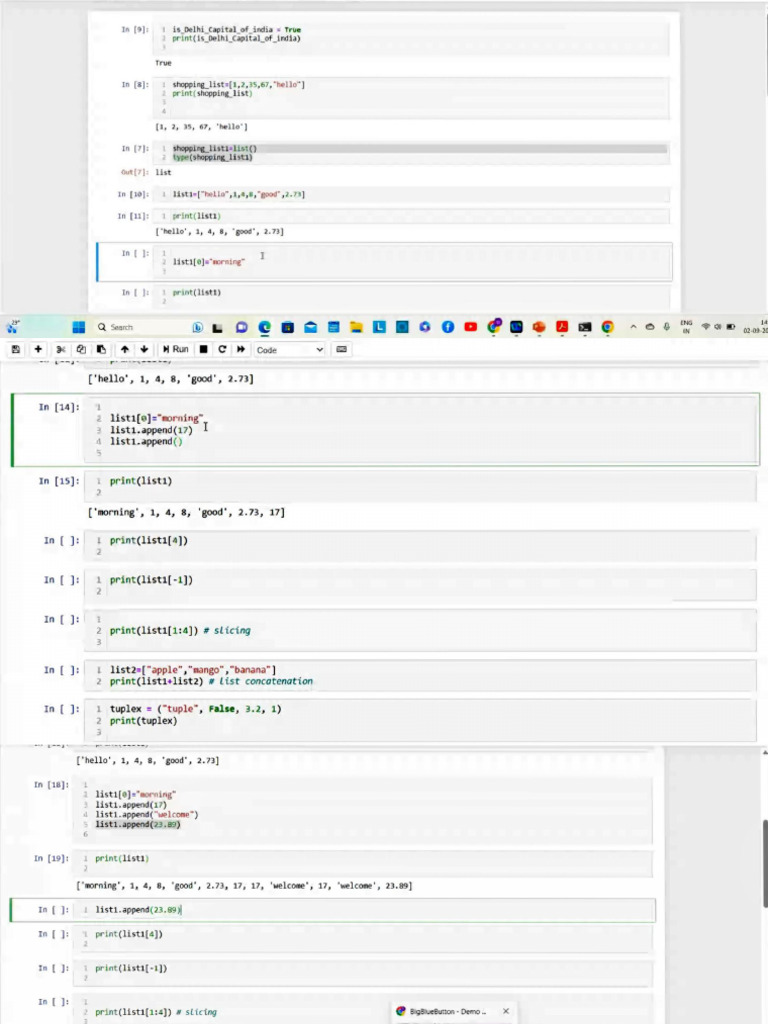Insert a new cell below with plus icon
Image resolution: width=768 pixels, height=1024 pixels.
(38, 349)
